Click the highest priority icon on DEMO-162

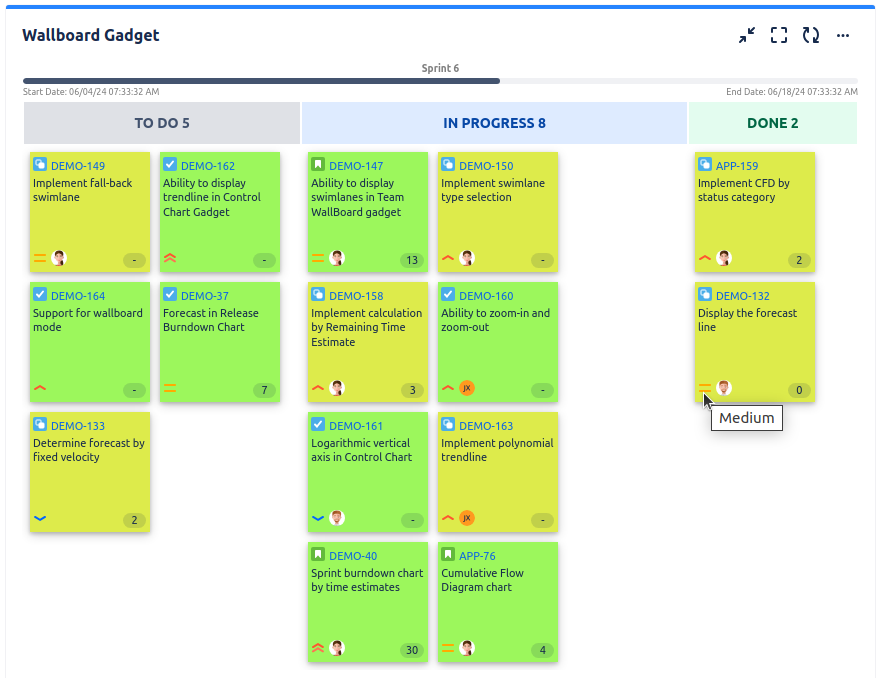pos(170,258)
